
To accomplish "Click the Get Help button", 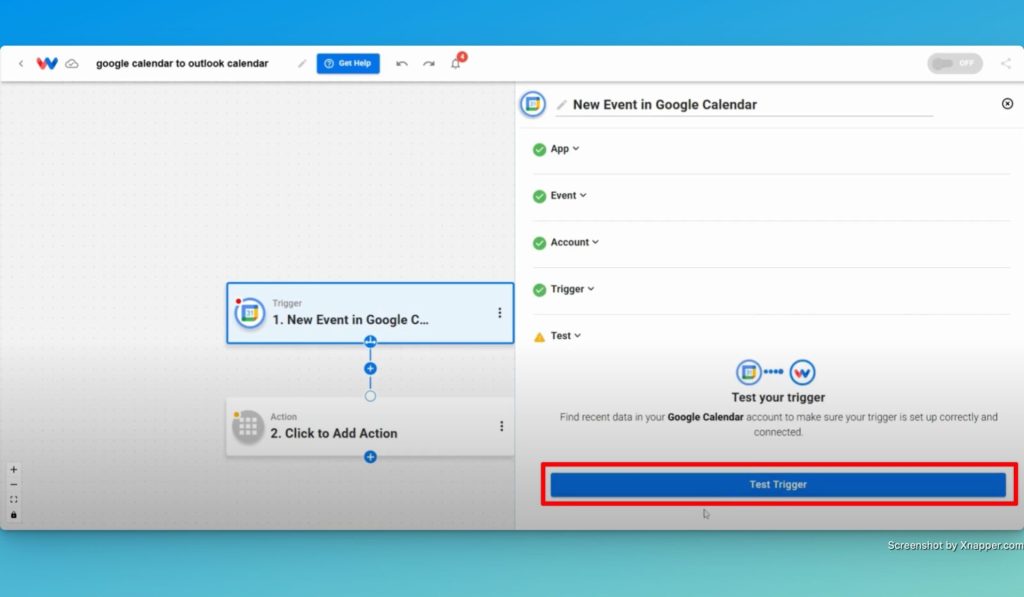I will pyautogui.click(x=348, y=63).
